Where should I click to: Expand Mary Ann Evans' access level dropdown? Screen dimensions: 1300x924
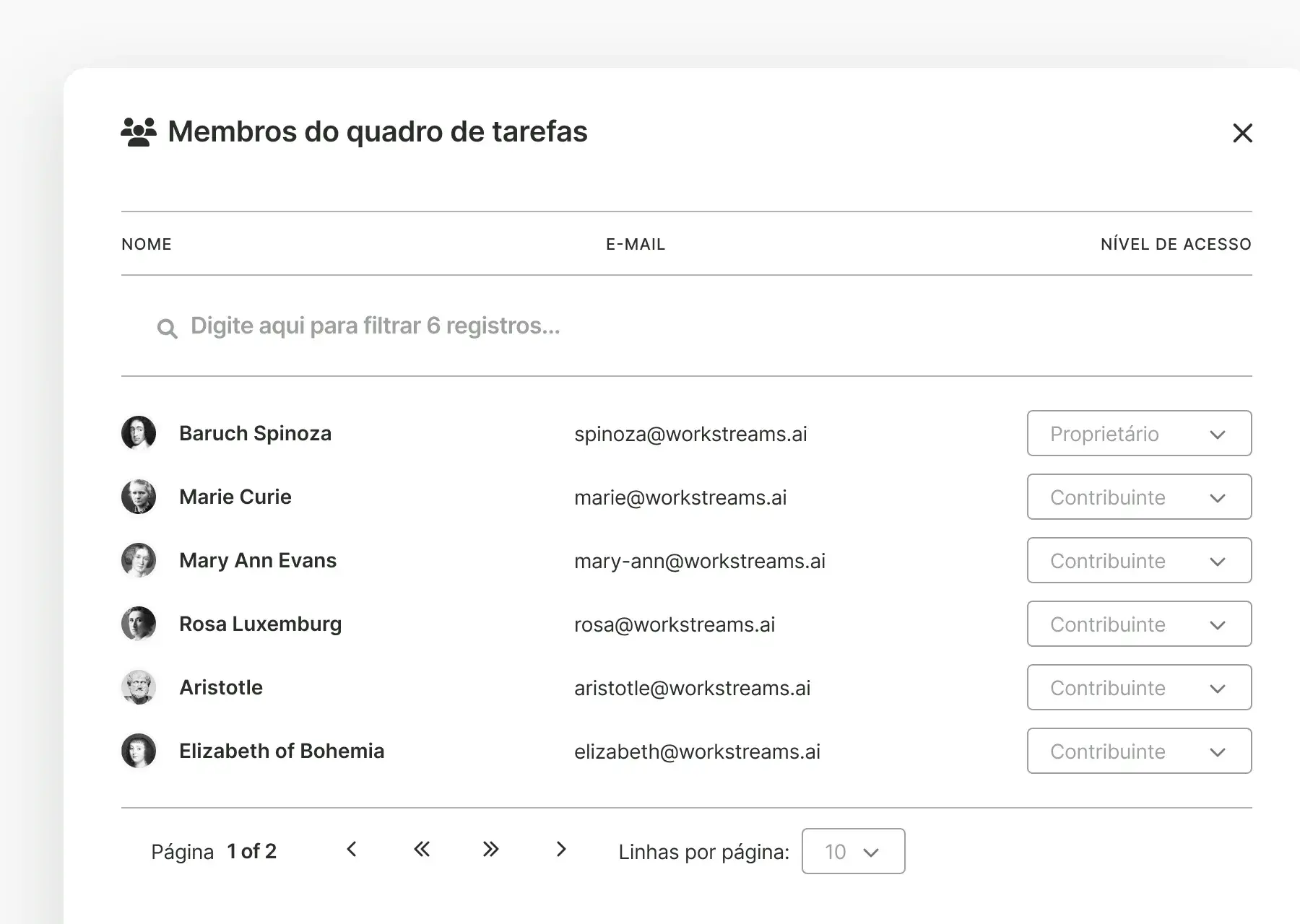(x=1139, y=560)
